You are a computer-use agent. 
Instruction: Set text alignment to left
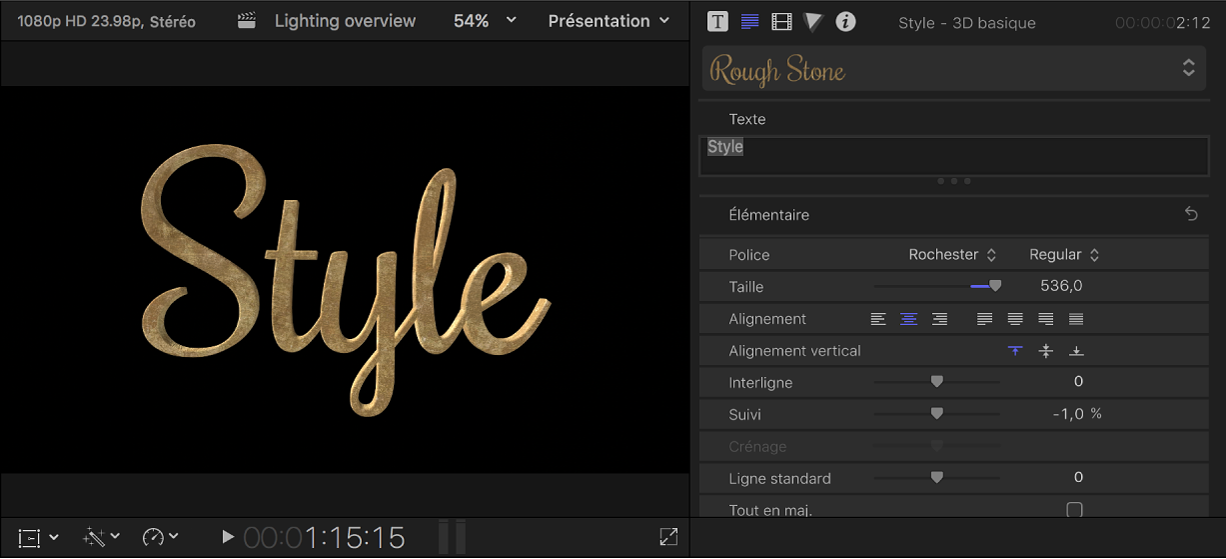(x=878, y=319)
